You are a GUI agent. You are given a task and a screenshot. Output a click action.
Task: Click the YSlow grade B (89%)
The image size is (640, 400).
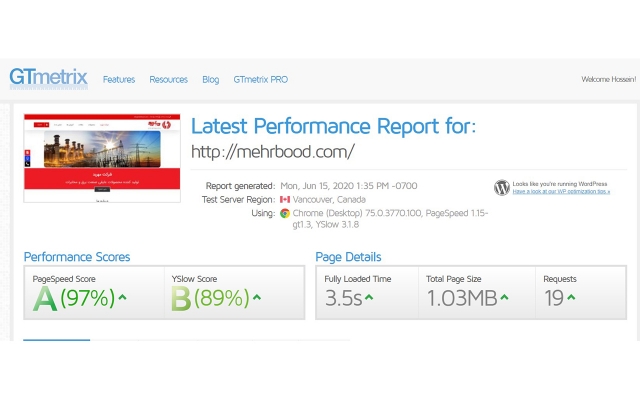click(210, 298)
